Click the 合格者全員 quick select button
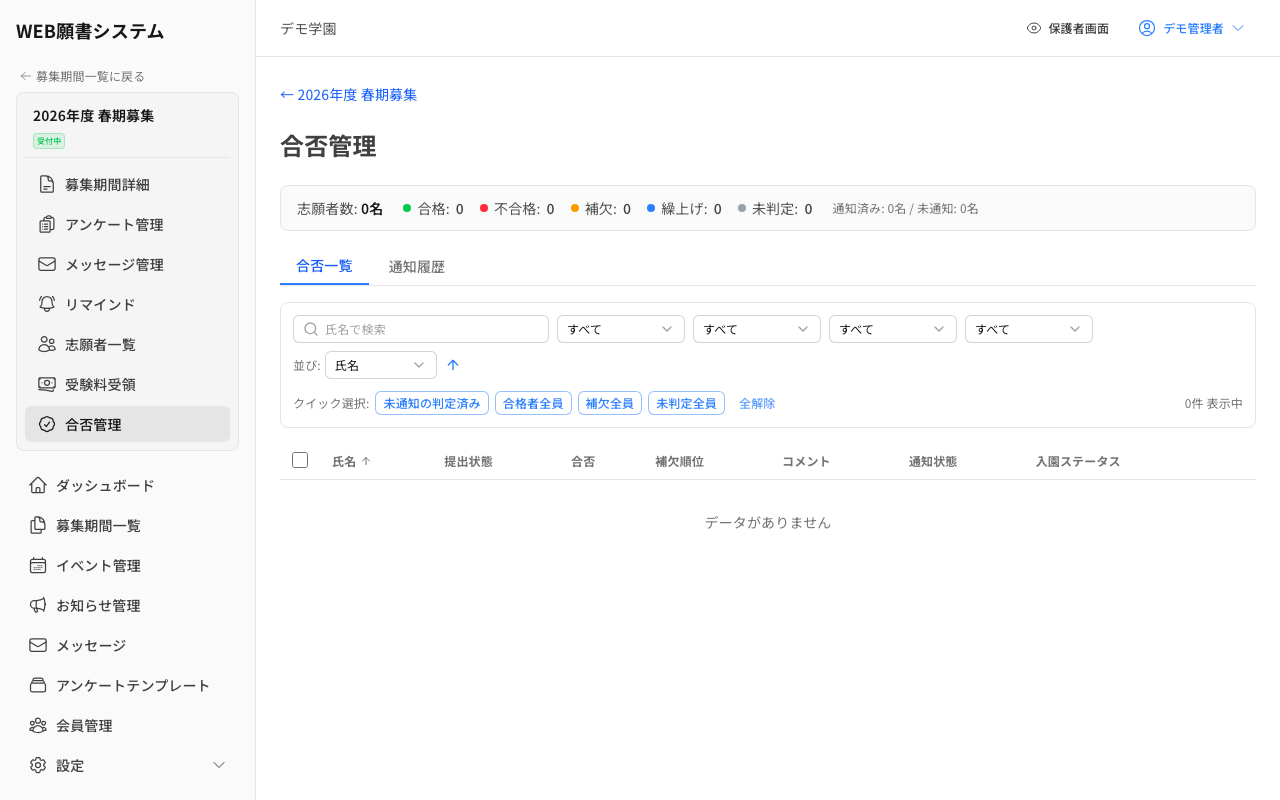The width and height of the screenshot is (1280, 800). pos(533,403)
